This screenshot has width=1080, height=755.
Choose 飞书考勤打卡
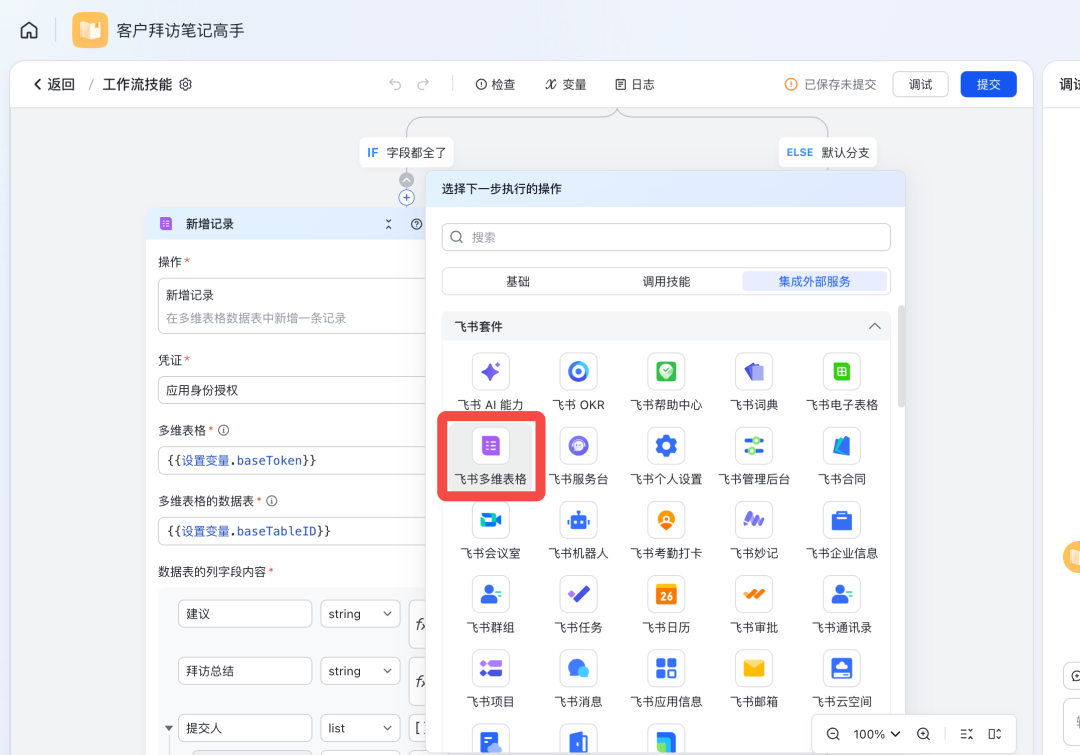click(x=666, y=530)
